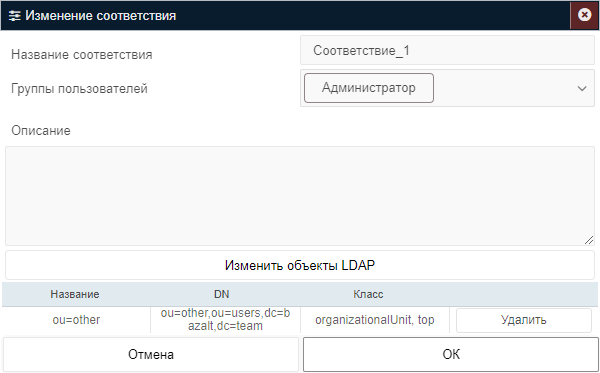Screen dimensions: 600x373
Task: Close the Изменение соответствия dialog
Action: pos(584,15)
